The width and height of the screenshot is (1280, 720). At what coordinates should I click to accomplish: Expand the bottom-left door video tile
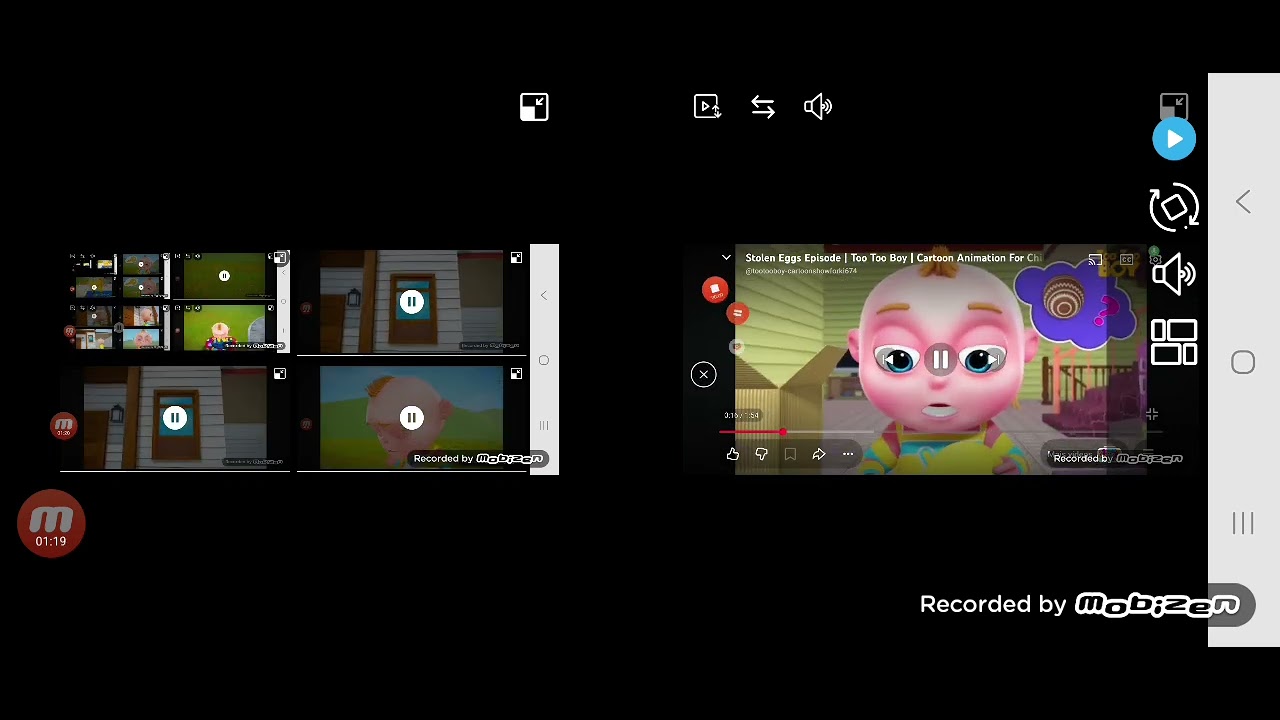(x=279, y=373)
